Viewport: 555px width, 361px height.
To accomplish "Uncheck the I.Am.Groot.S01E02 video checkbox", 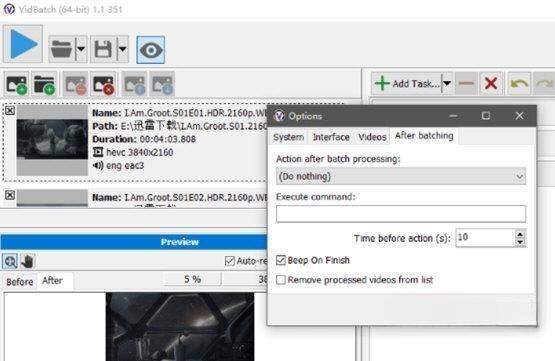I will 10,195.
